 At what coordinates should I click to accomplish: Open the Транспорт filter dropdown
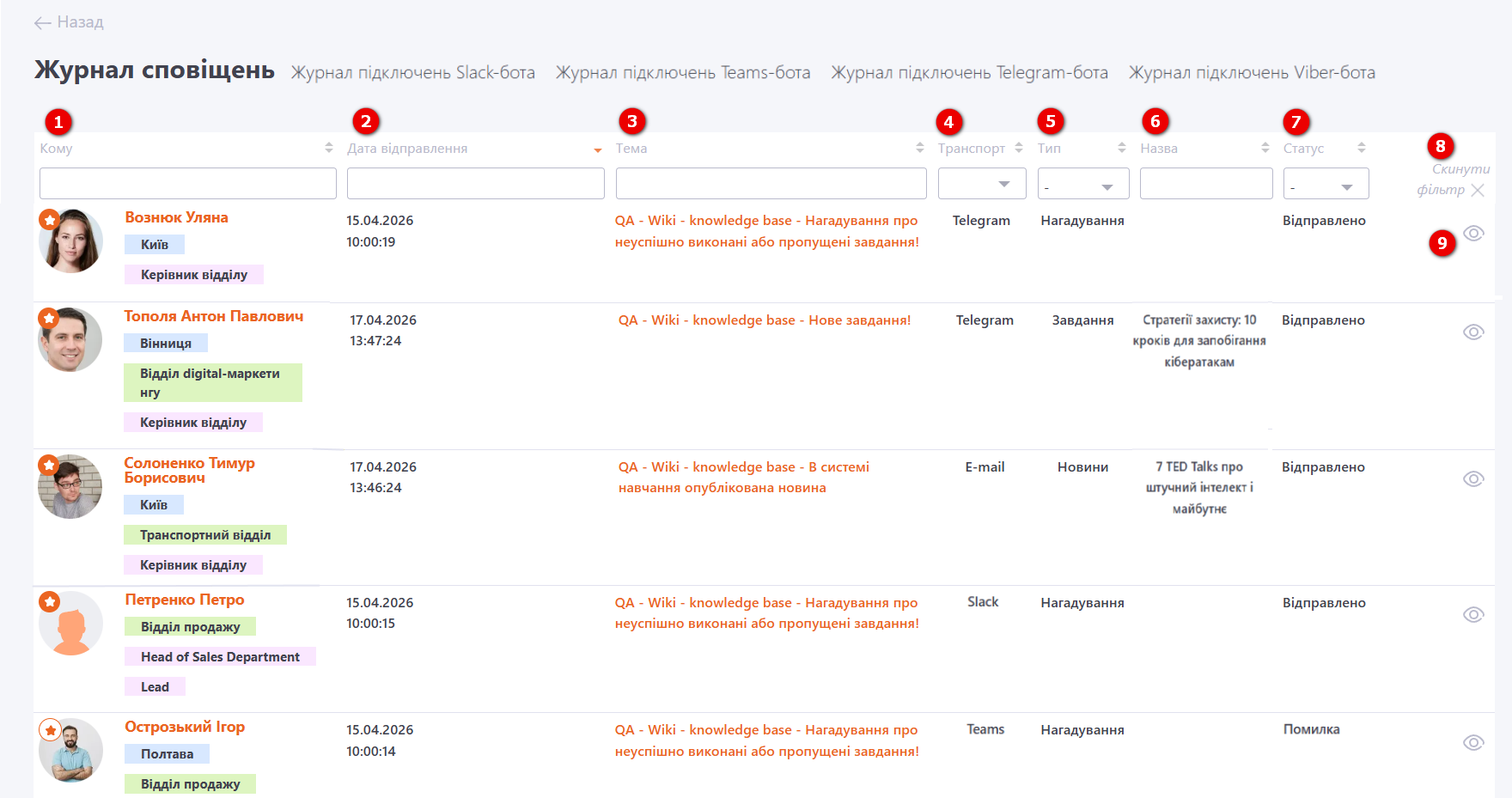[982, 184]
